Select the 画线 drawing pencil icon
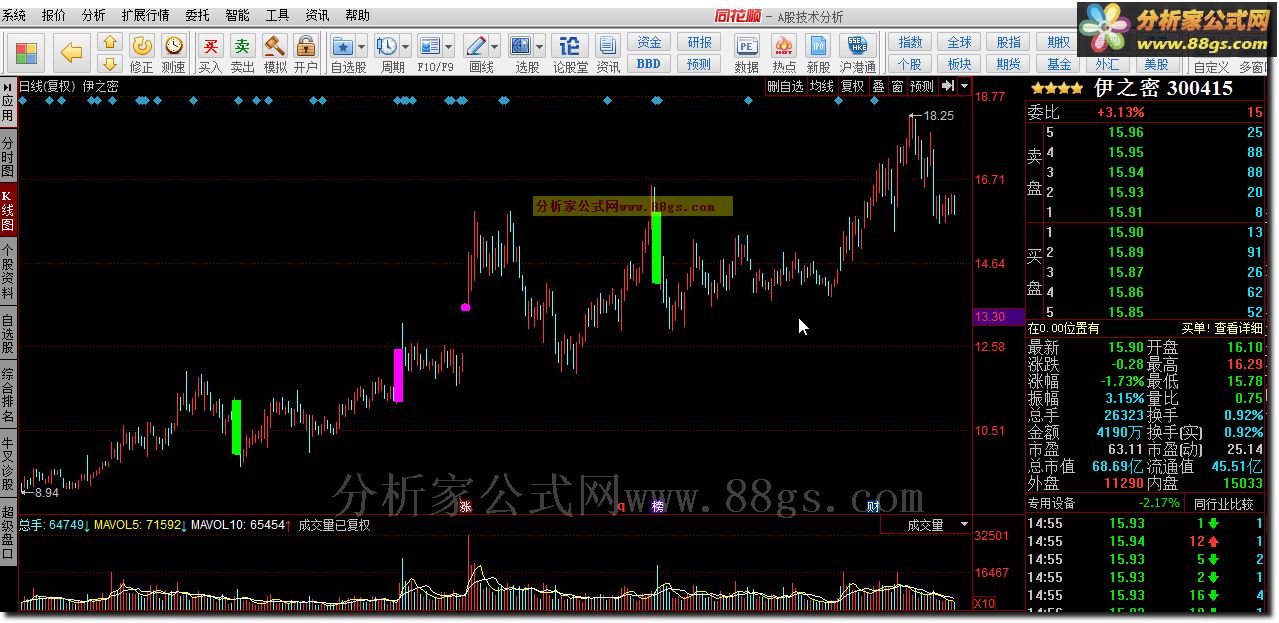 [475, 46]
